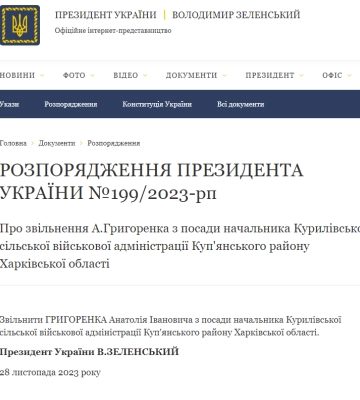Click the ПРЕЗИДЕНТ УКРАЇНИ header title
Screen dimensions: 360x400
point(106,15)
